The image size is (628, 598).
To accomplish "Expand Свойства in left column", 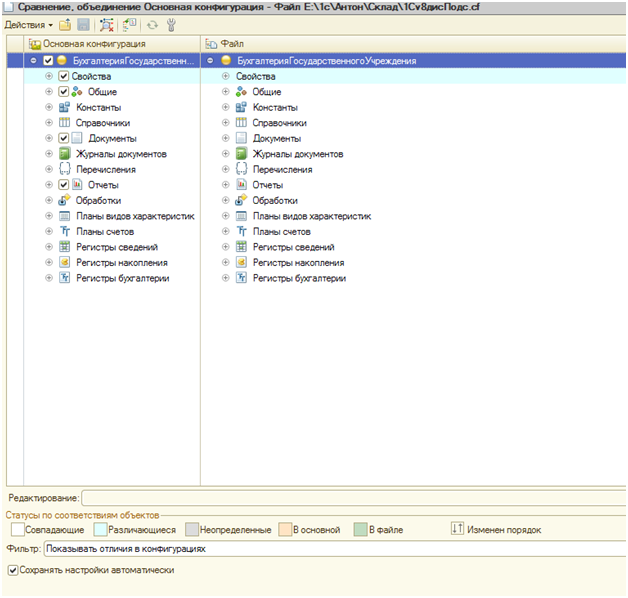I will tap(49, 76).
